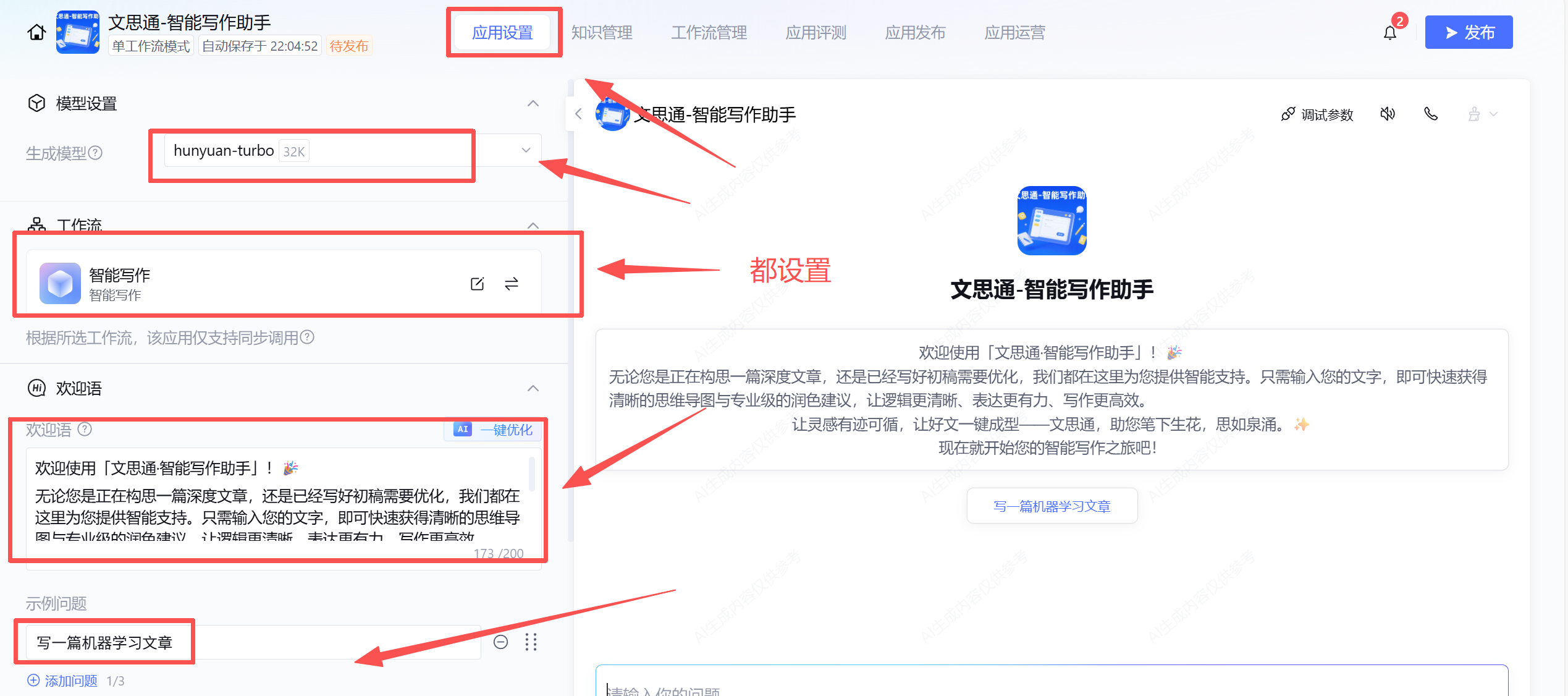Click the 发布 publish button
Image resolution: width=1568 pixels, height=696 pixels.
[1469, 32]
